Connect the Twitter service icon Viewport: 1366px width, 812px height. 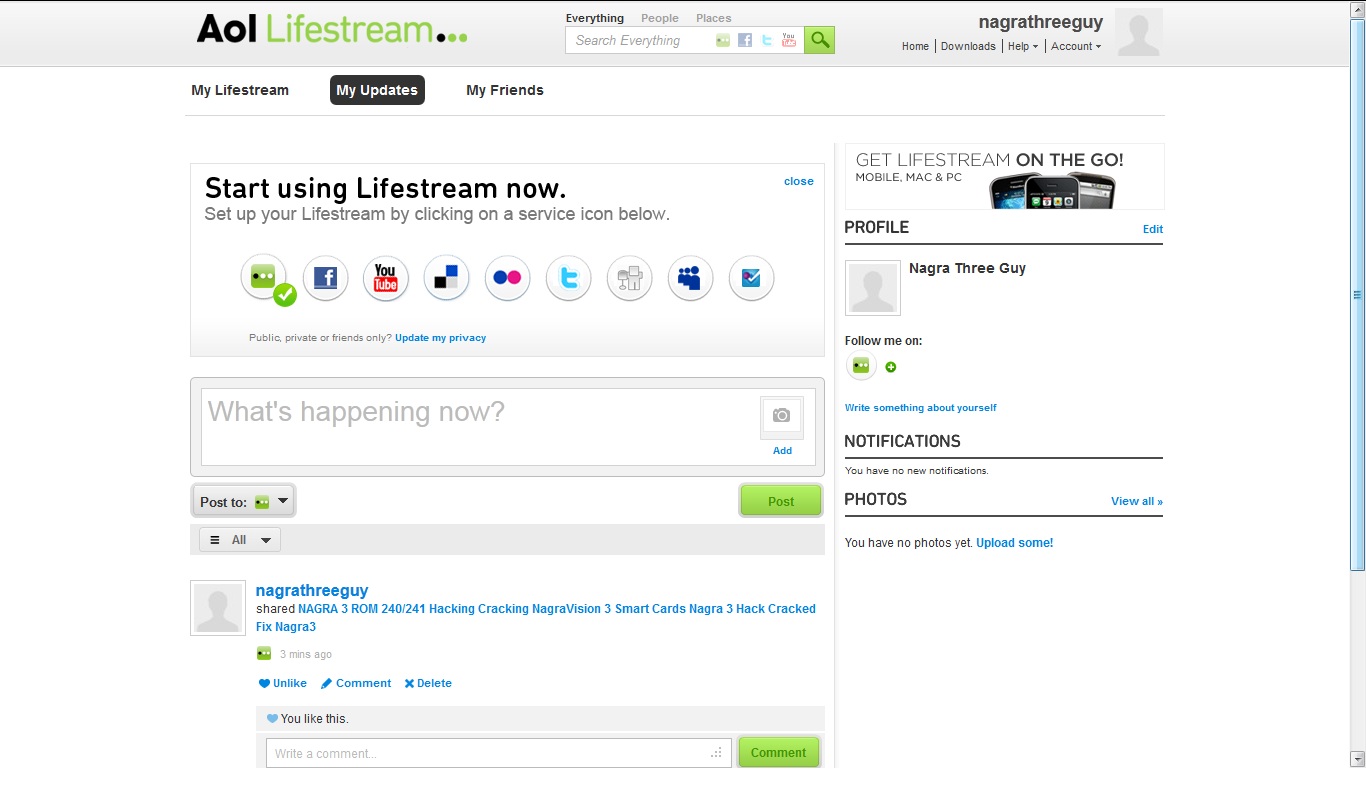click(568, 278)
